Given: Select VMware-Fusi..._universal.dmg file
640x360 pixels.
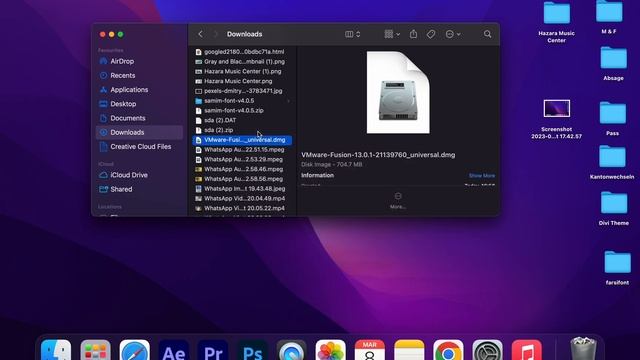Looking at the screenshot, I should [242, 140].
